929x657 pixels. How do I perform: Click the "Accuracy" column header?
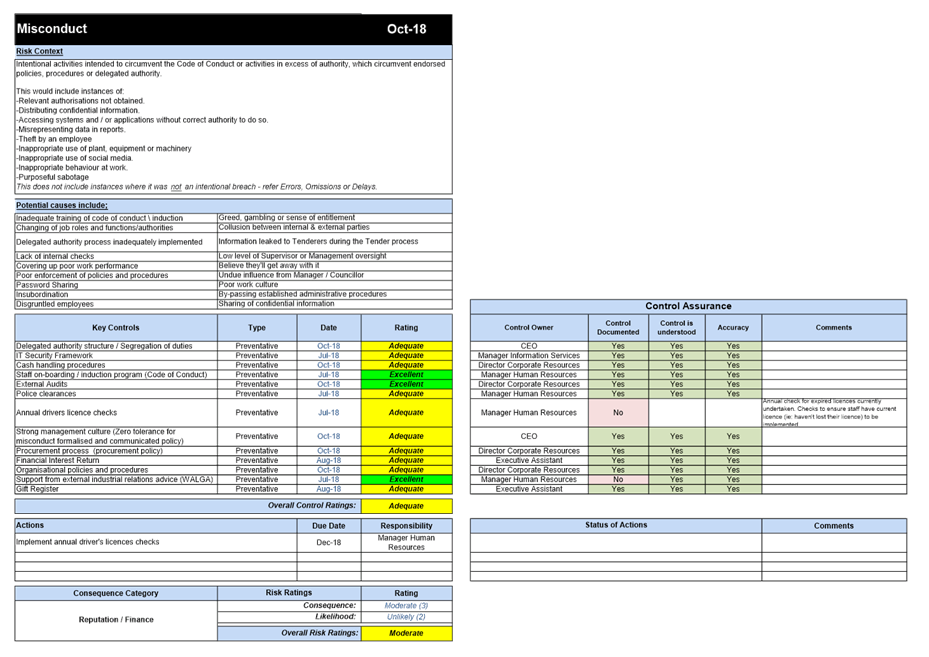click(733, 328)
